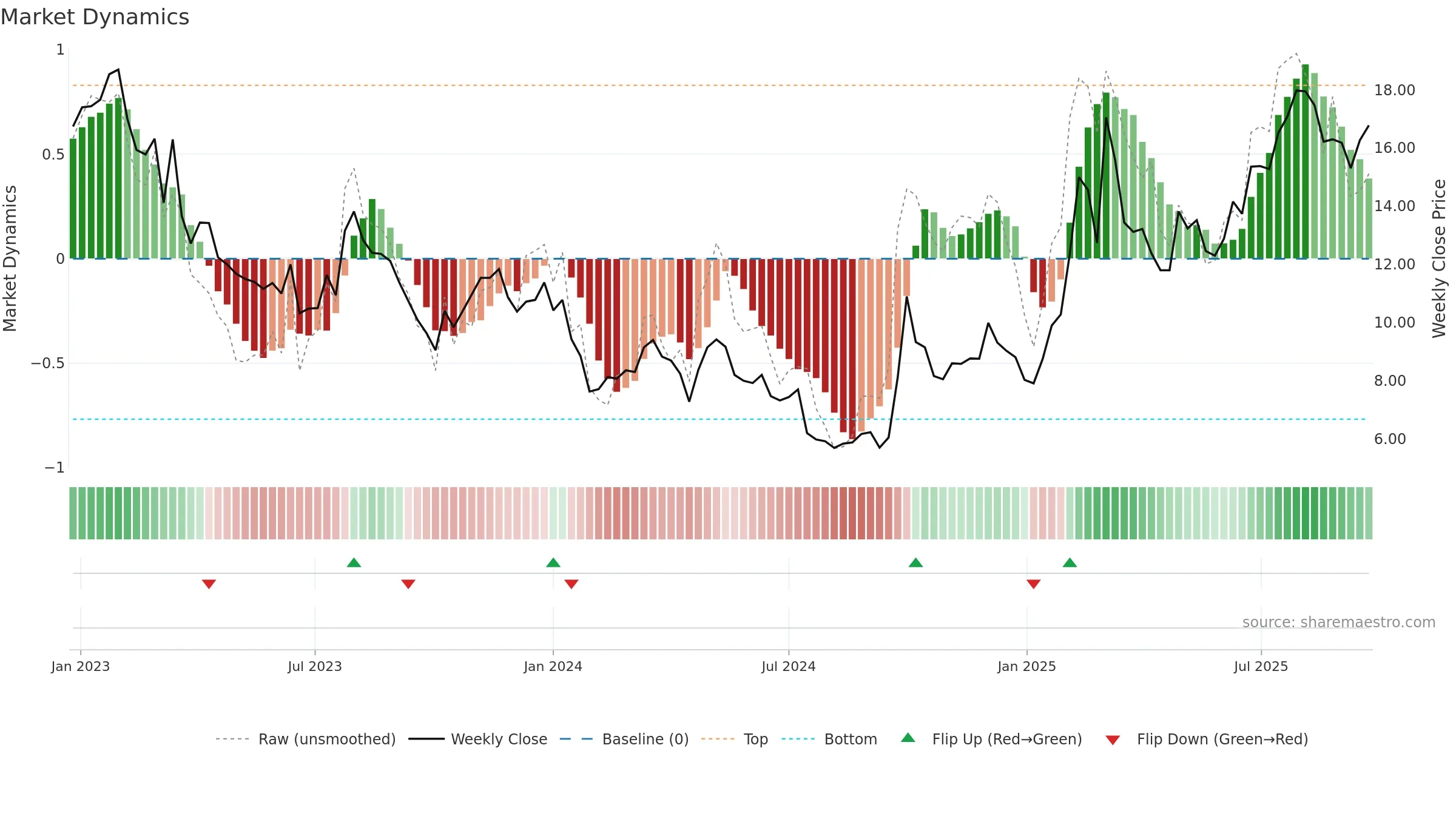
Task: Select the green flip-up marker near Oct 2024
Action: click(916, 562)
